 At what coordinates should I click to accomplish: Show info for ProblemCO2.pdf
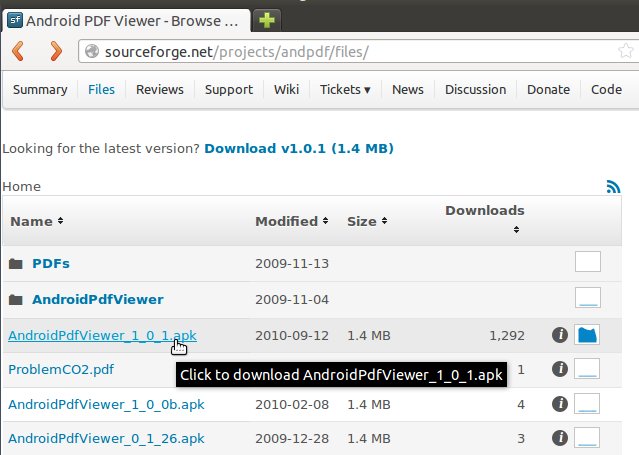coord(560,369)
